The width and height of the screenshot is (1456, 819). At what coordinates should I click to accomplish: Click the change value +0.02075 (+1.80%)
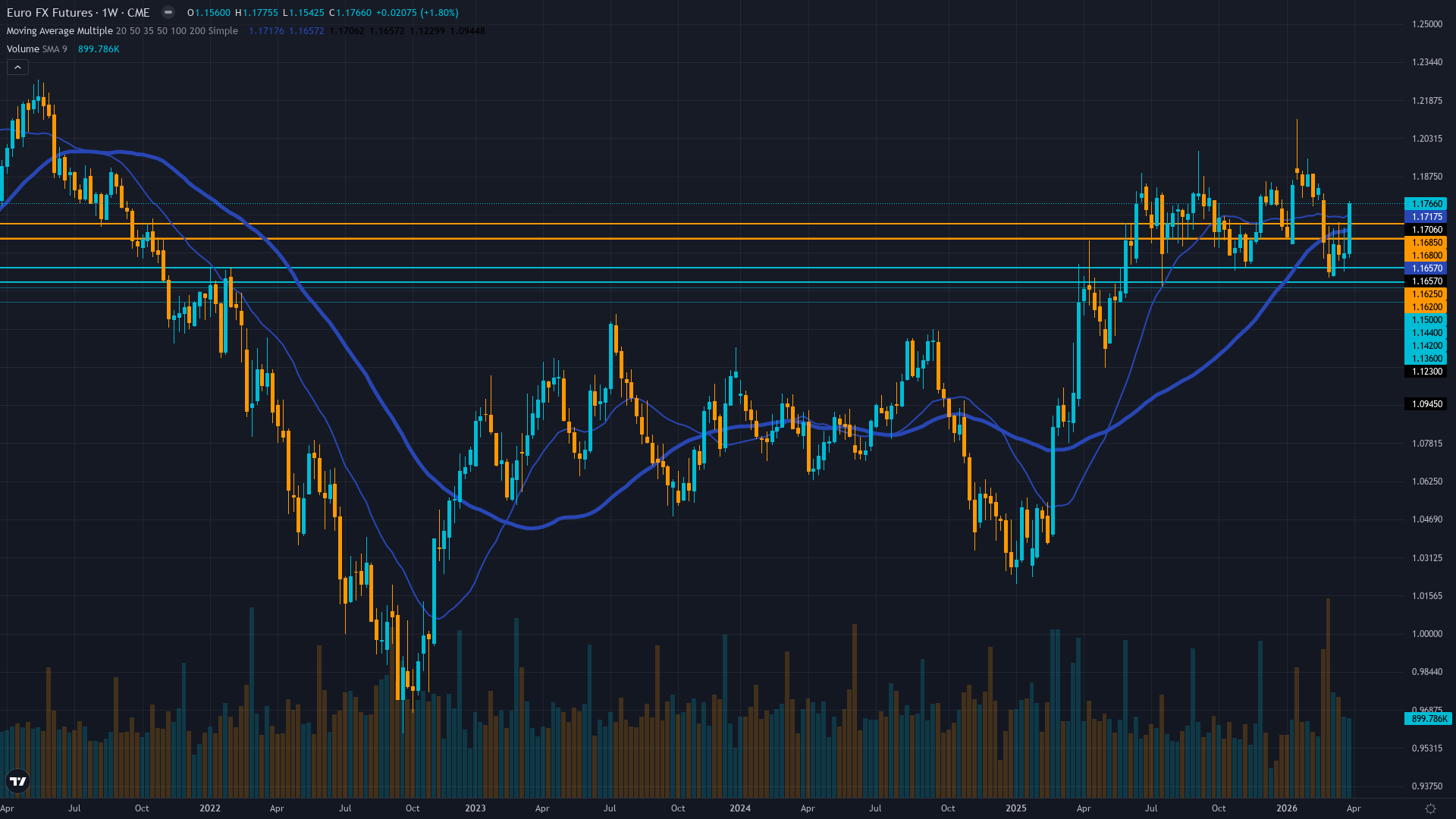click(x=417, y=13)
